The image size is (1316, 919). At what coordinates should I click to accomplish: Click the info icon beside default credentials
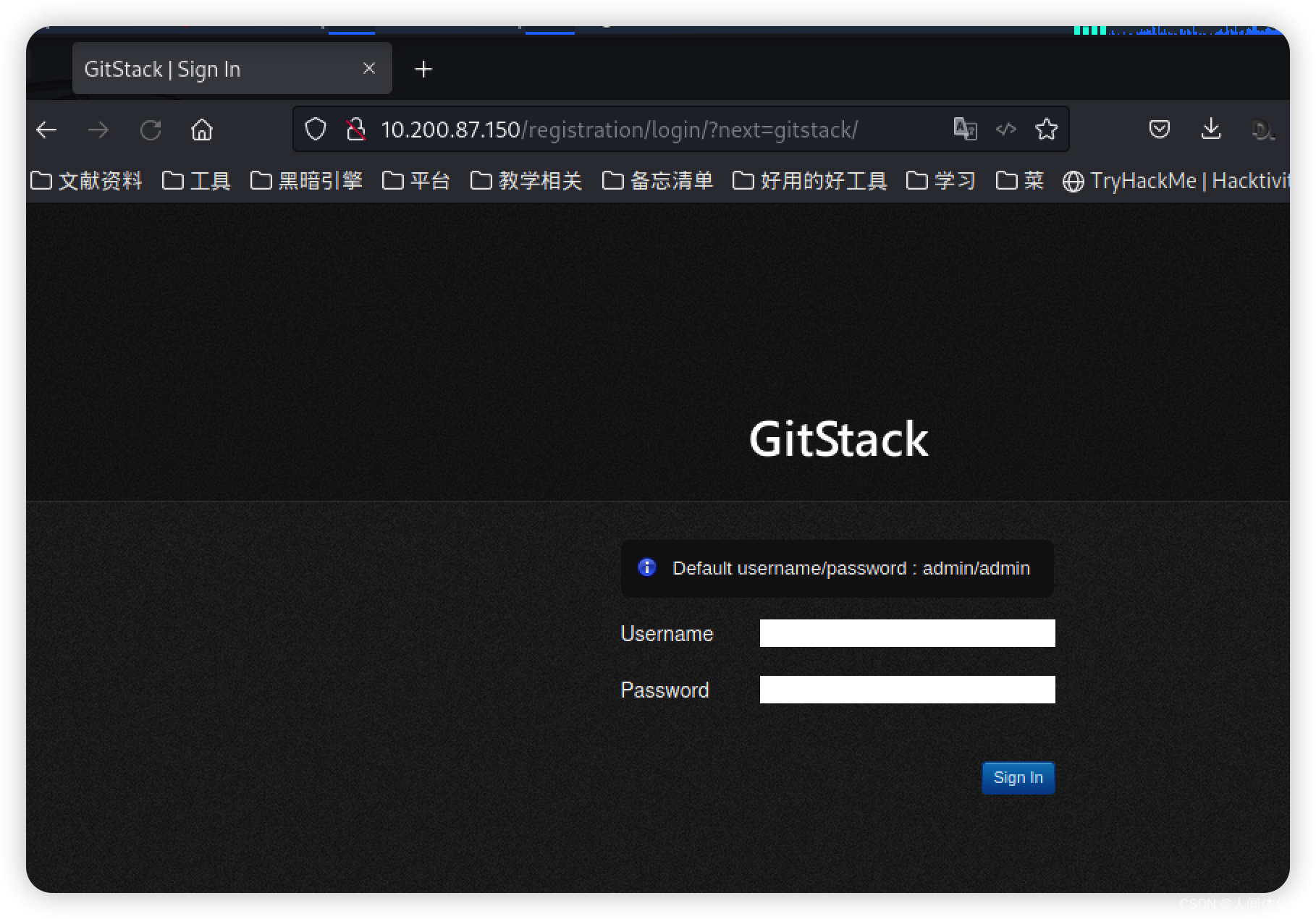tap(647, 567)
